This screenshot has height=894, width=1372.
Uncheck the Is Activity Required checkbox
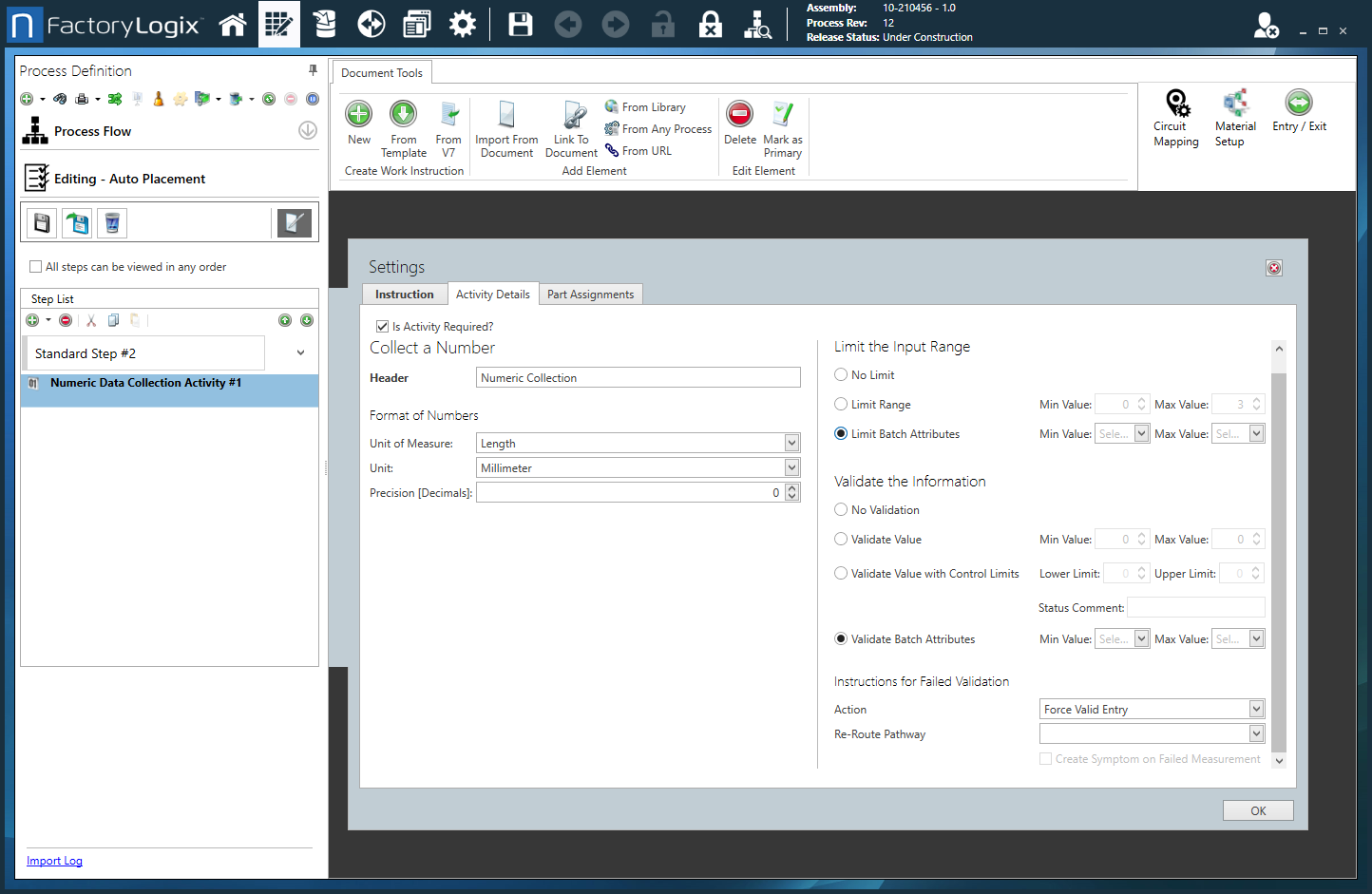(382, 327)
